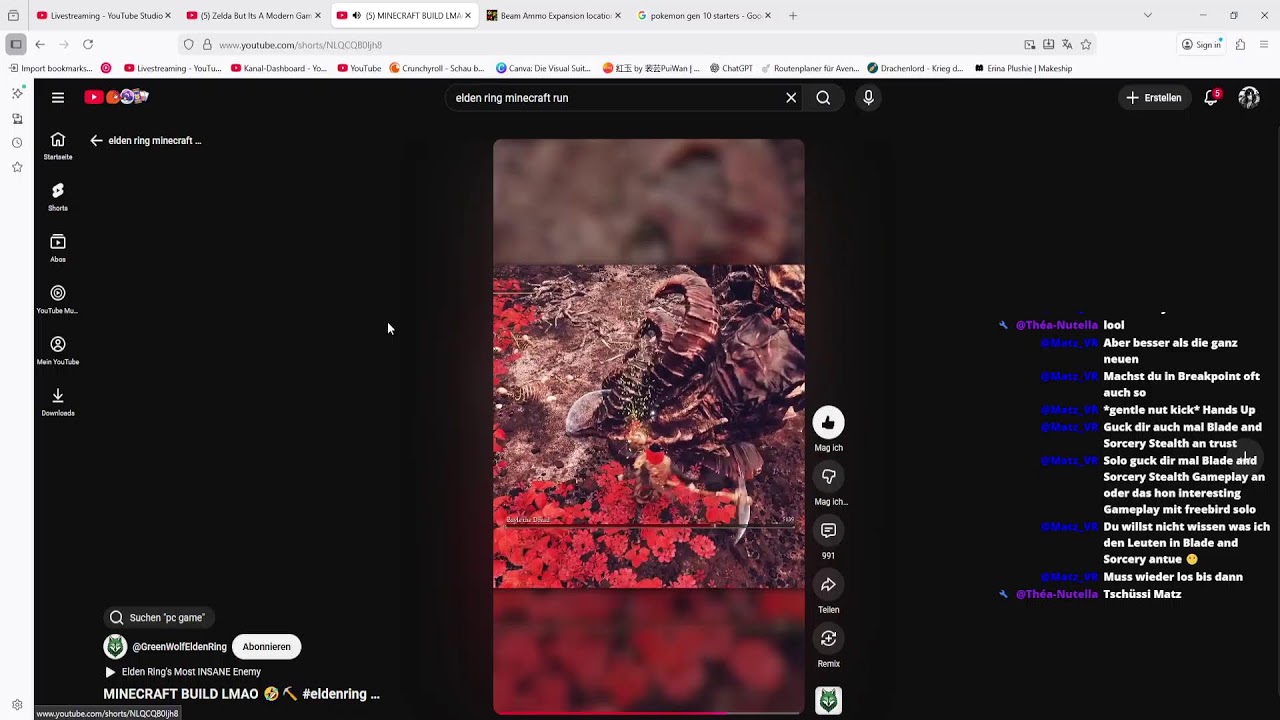
Task: Click chat message "Muss wieder los bis dann"
Action: (x=1173, y=577)
